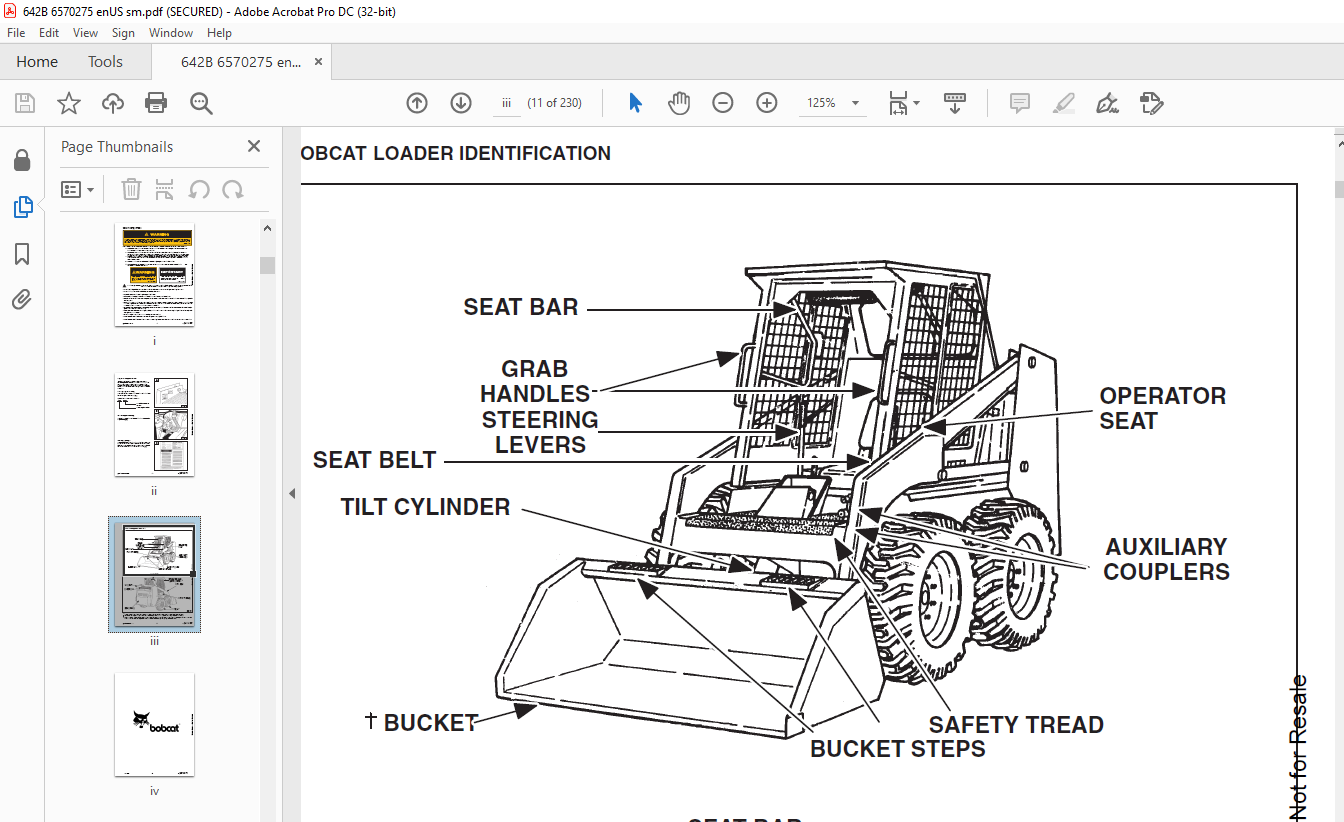Viewport: 1344px width, 822px height.
Task: Select the Hand pan tool
Action: tap(679, 103)
